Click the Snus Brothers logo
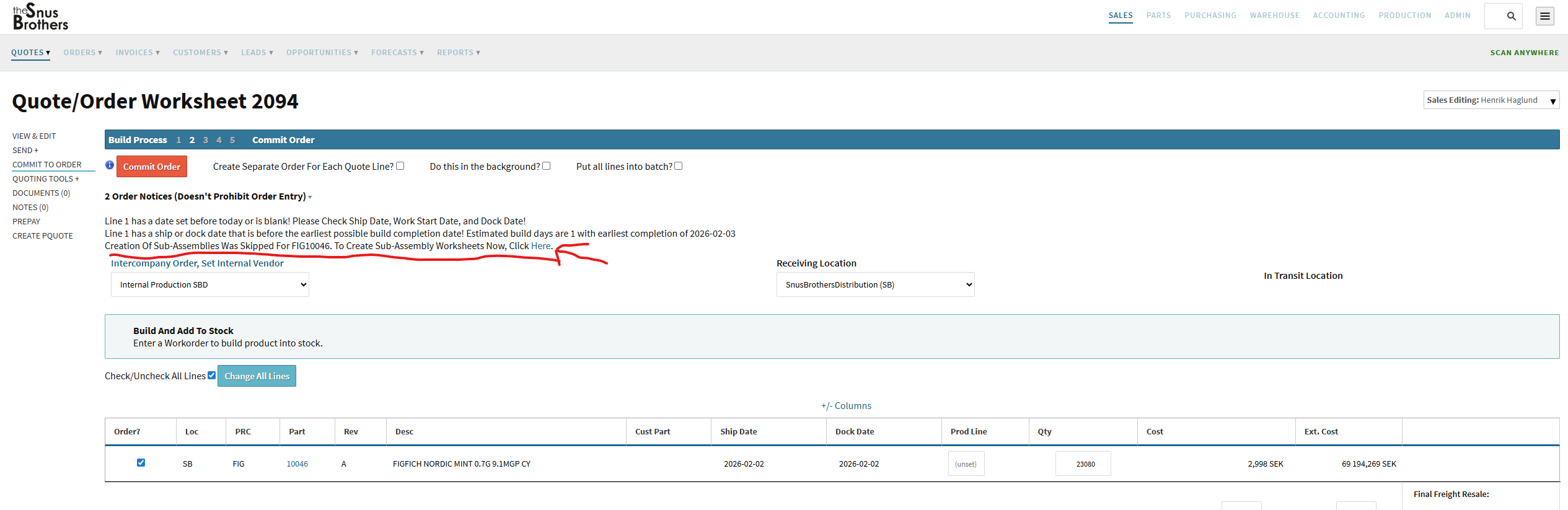Image resolution: width=1568 pixels, height=510 pixels. coord(40,17)
